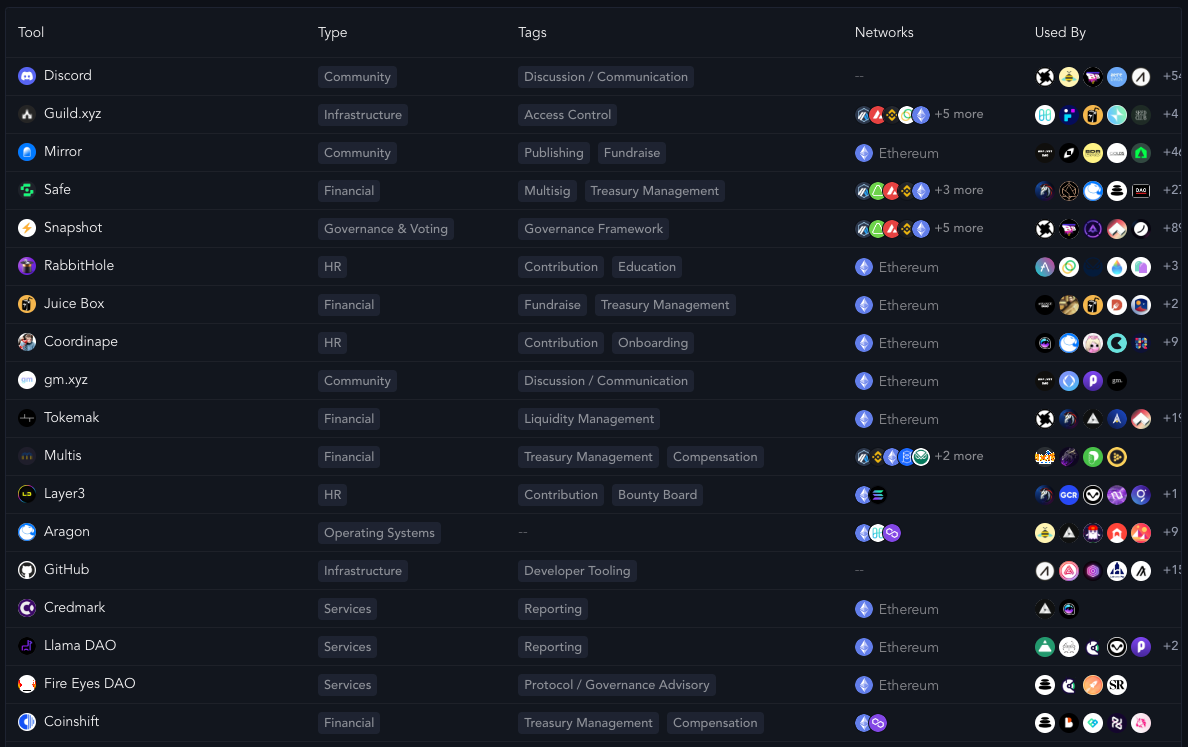This screenshot has width=1188, height=747.
Task: Show the +3 more users for RabbitHole
Action: [x=1171, y=266]
